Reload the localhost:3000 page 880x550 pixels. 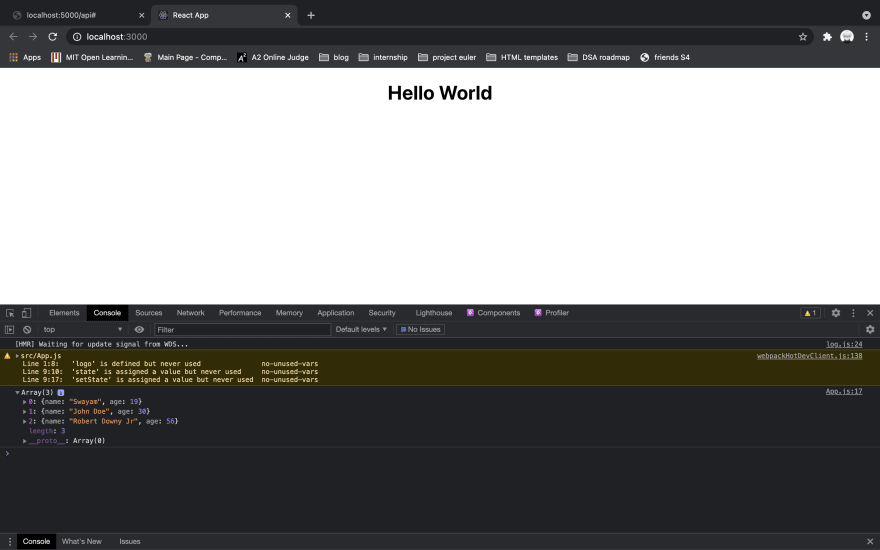point(53,36)
